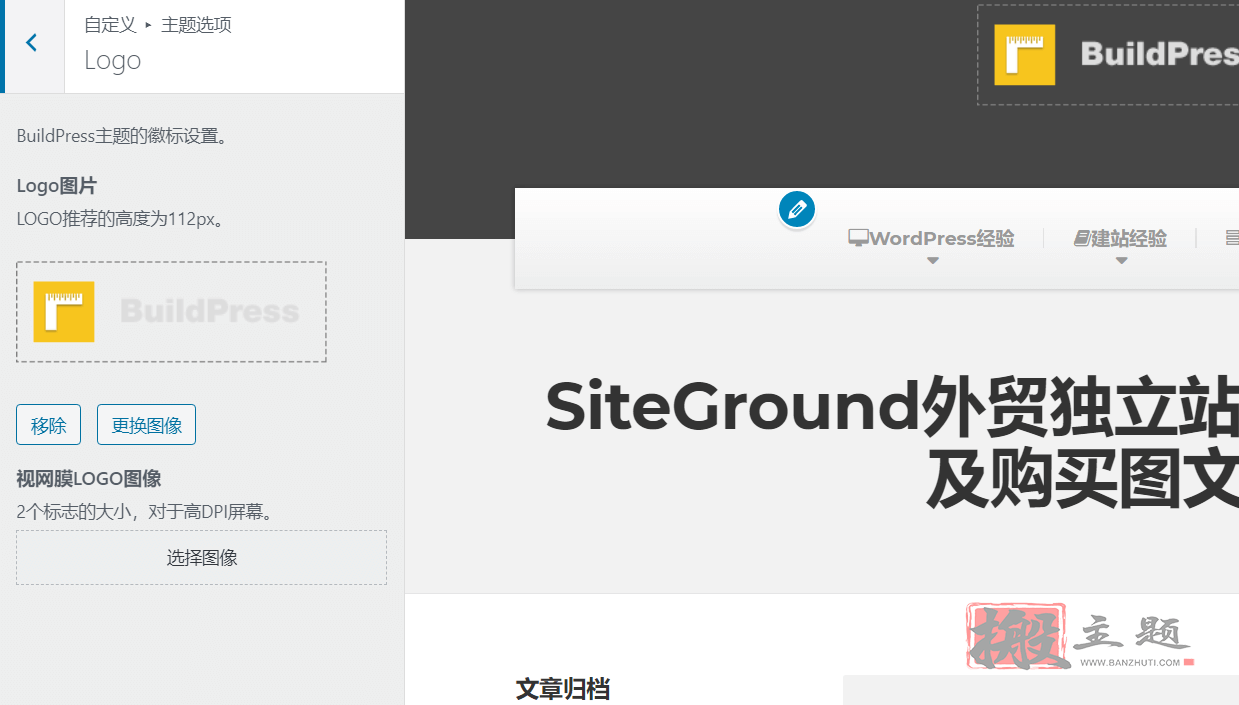Click the monitor icon beside WordPress经验

pyautogui.click(x=858, y=238)
